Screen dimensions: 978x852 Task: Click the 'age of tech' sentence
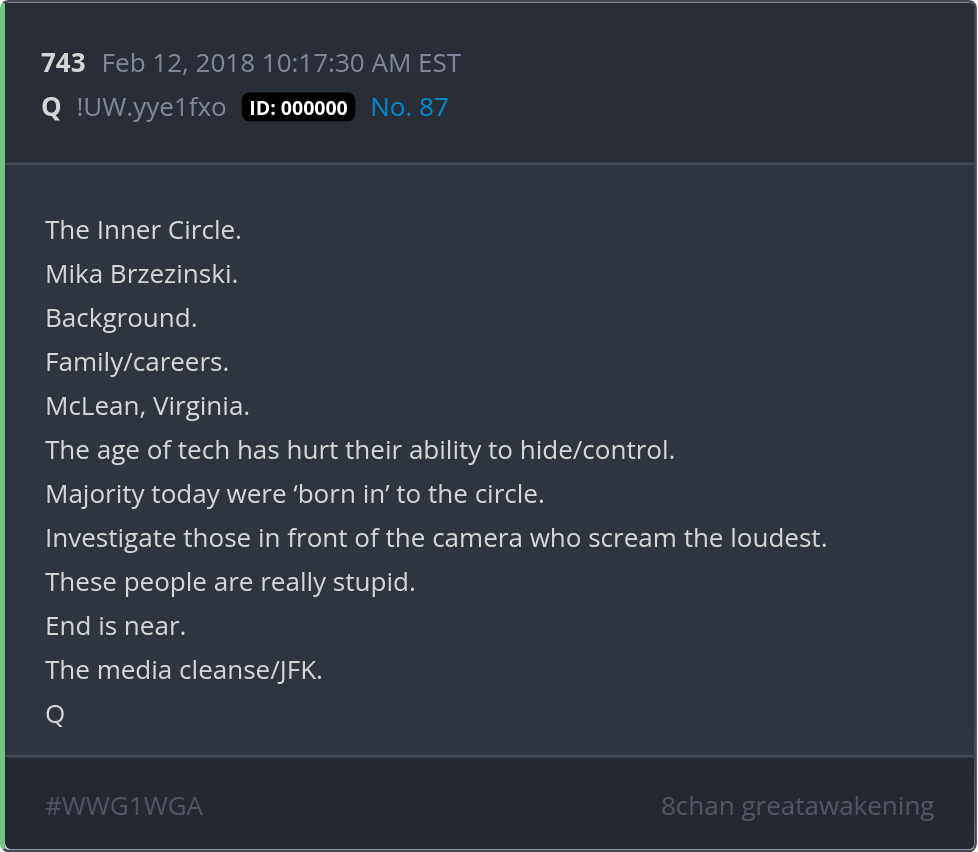click(x=360, y=450)
